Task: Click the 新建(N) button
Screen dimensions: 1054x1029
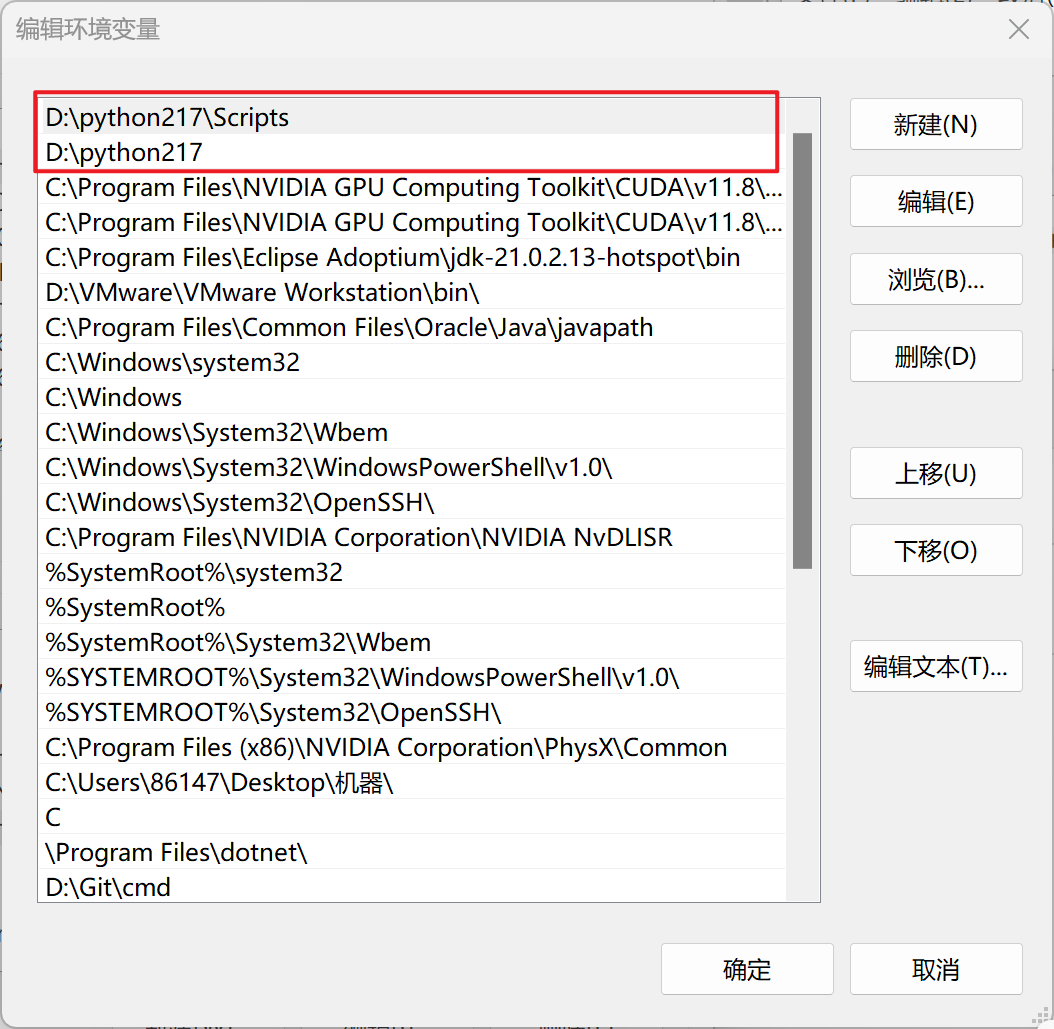Action: click(935, 125)
